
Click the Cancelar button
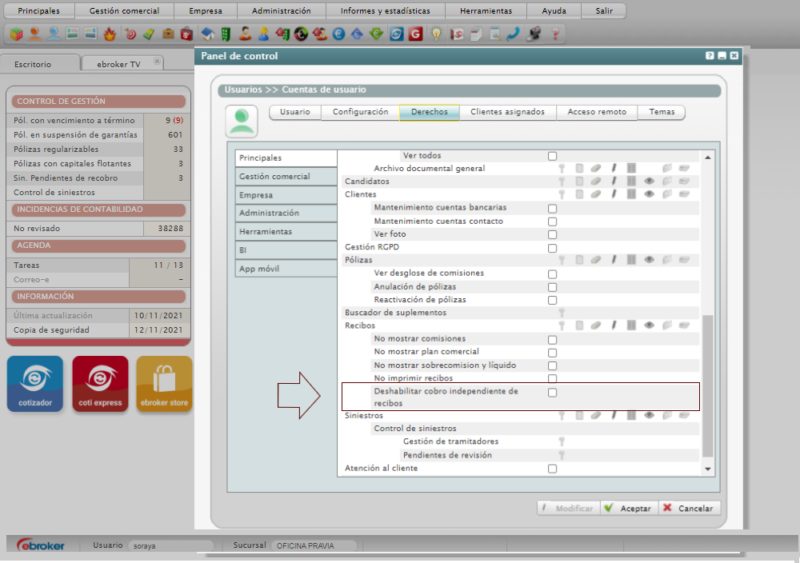(x=689, y=508)
